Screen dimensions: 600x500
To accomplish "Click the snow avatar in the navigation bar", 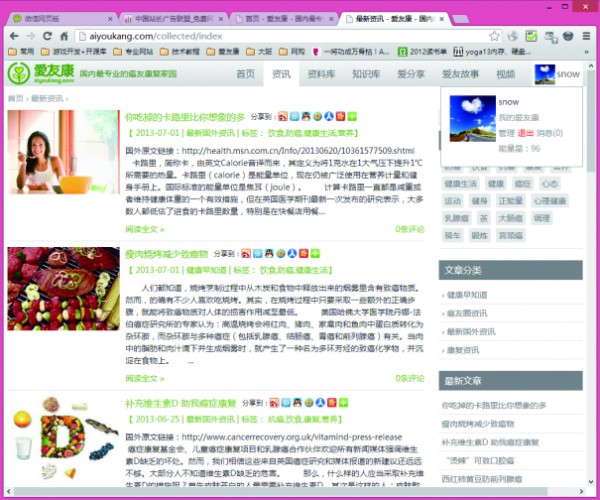I will click(x=545, y=74).
